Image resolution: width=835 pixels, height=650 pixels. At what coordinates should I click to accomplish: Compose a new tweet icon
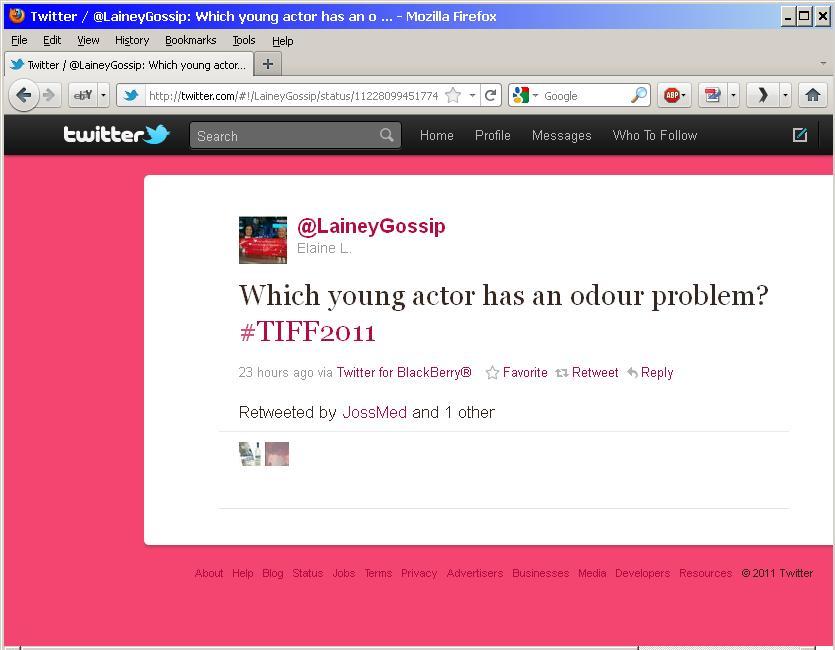[x=800, y=135]
